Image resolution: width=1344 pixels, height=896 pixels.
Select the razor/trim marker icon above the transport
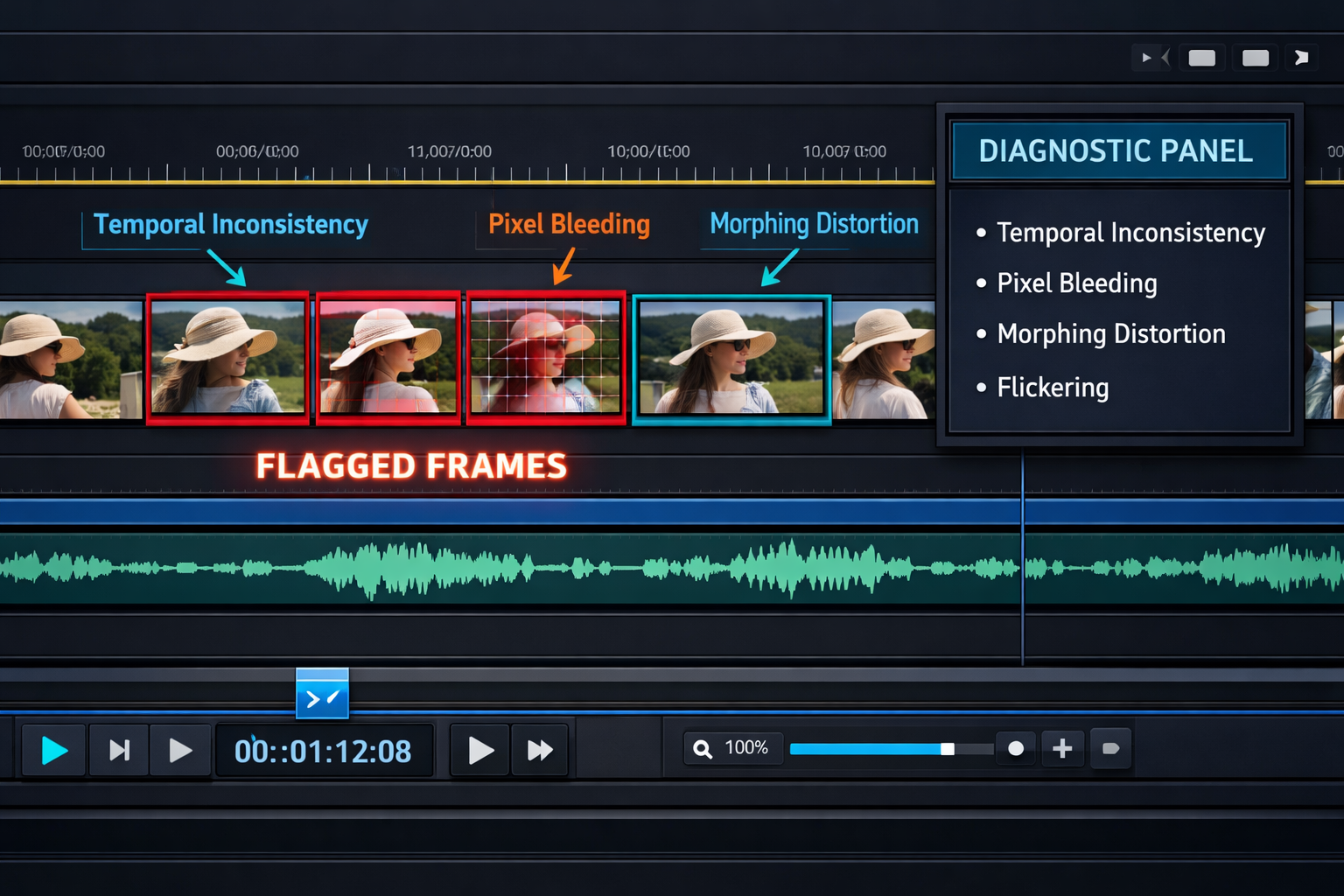point(322,694)
